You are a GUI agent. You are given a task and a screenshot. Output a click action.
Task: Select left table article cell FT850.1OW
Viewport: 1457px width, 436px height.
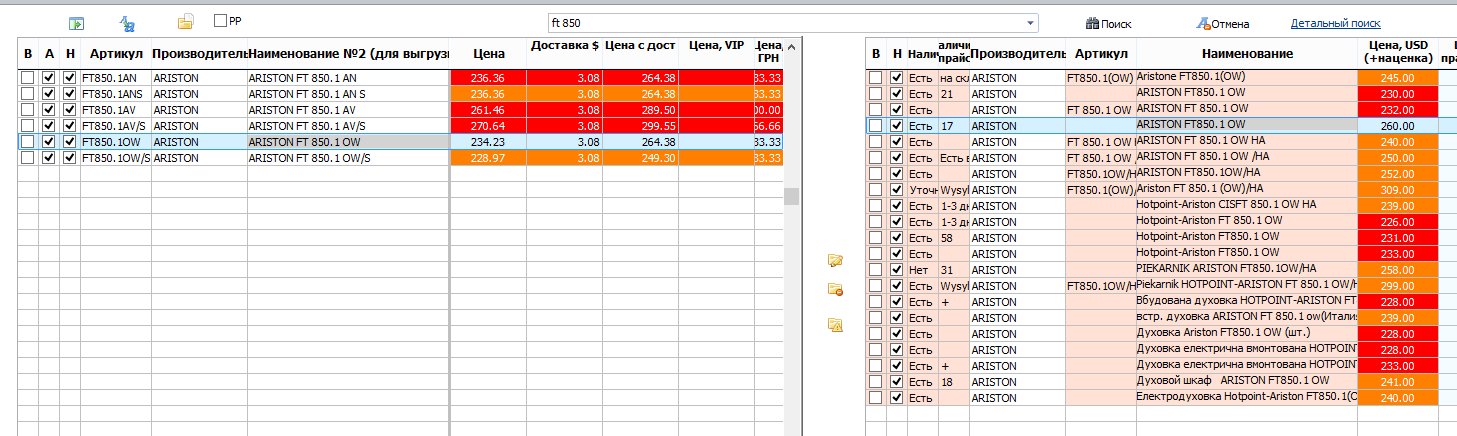click(116, 142)
